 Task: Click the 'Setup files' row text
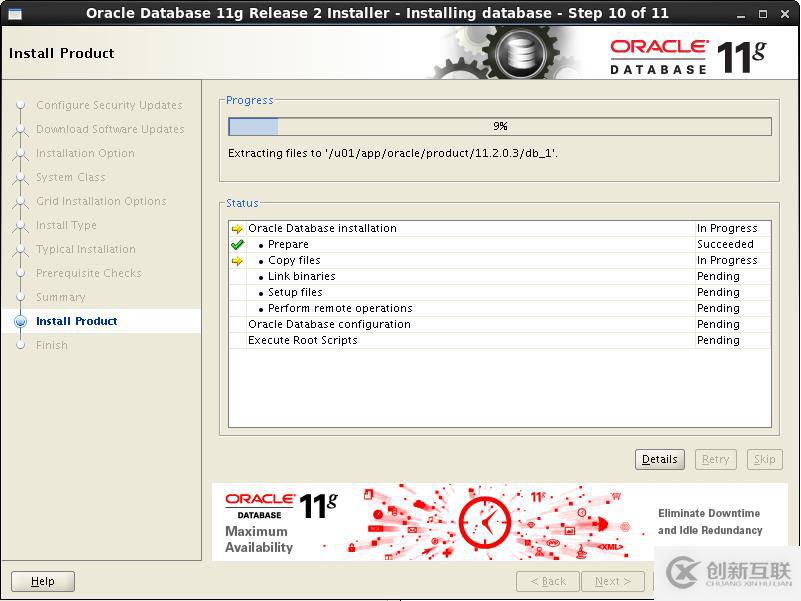click(x=295, y=292)
